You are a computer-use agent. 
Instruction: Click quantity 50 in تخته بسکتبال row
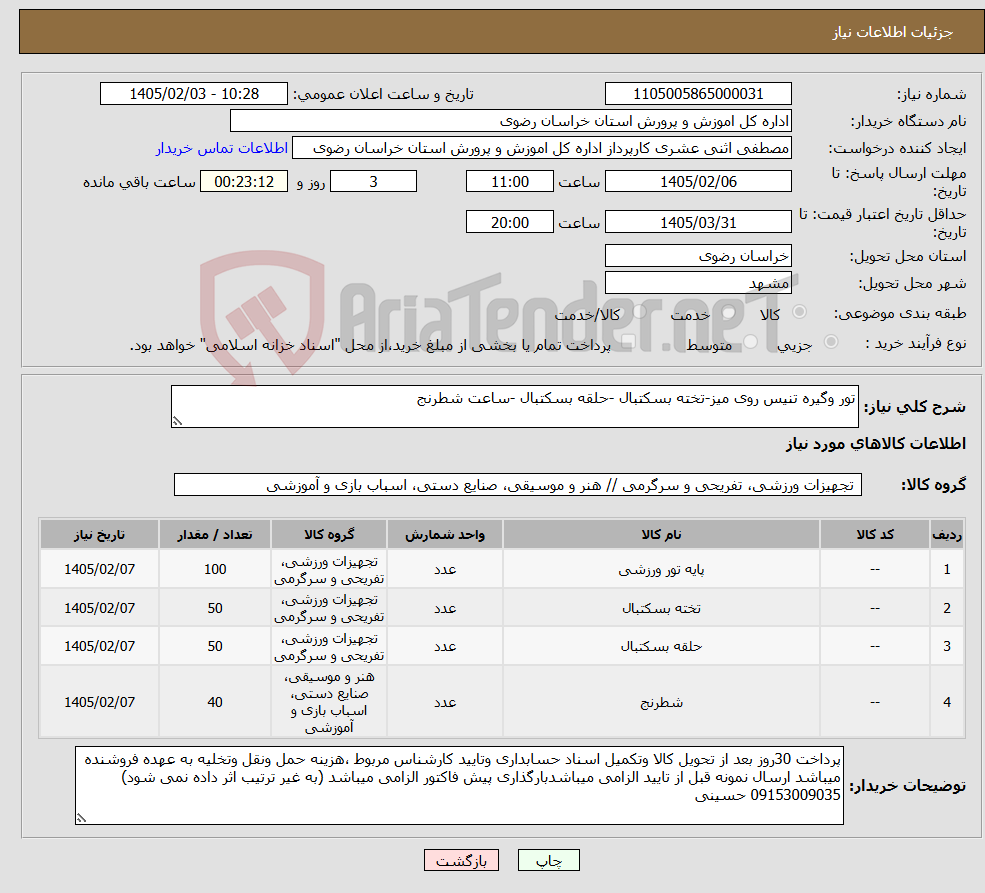[x=215, y=608]
